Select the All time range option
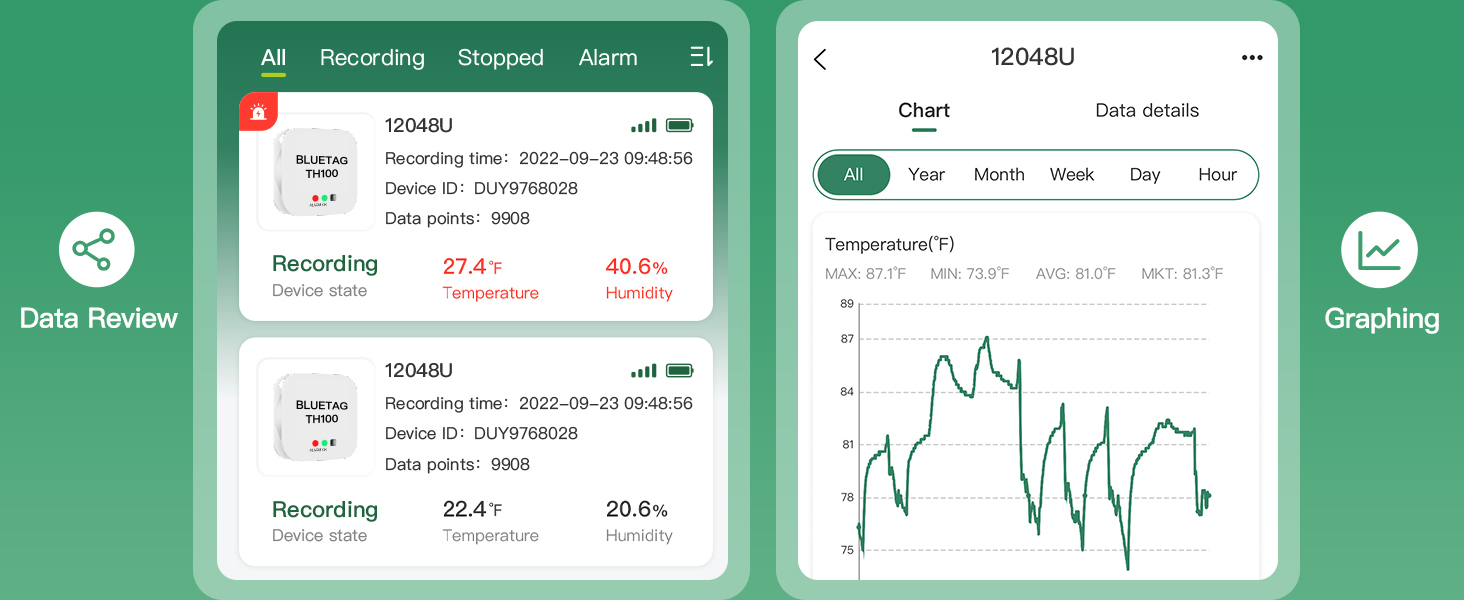Screen dimensions: 1464x600 [x=853, y=175]
